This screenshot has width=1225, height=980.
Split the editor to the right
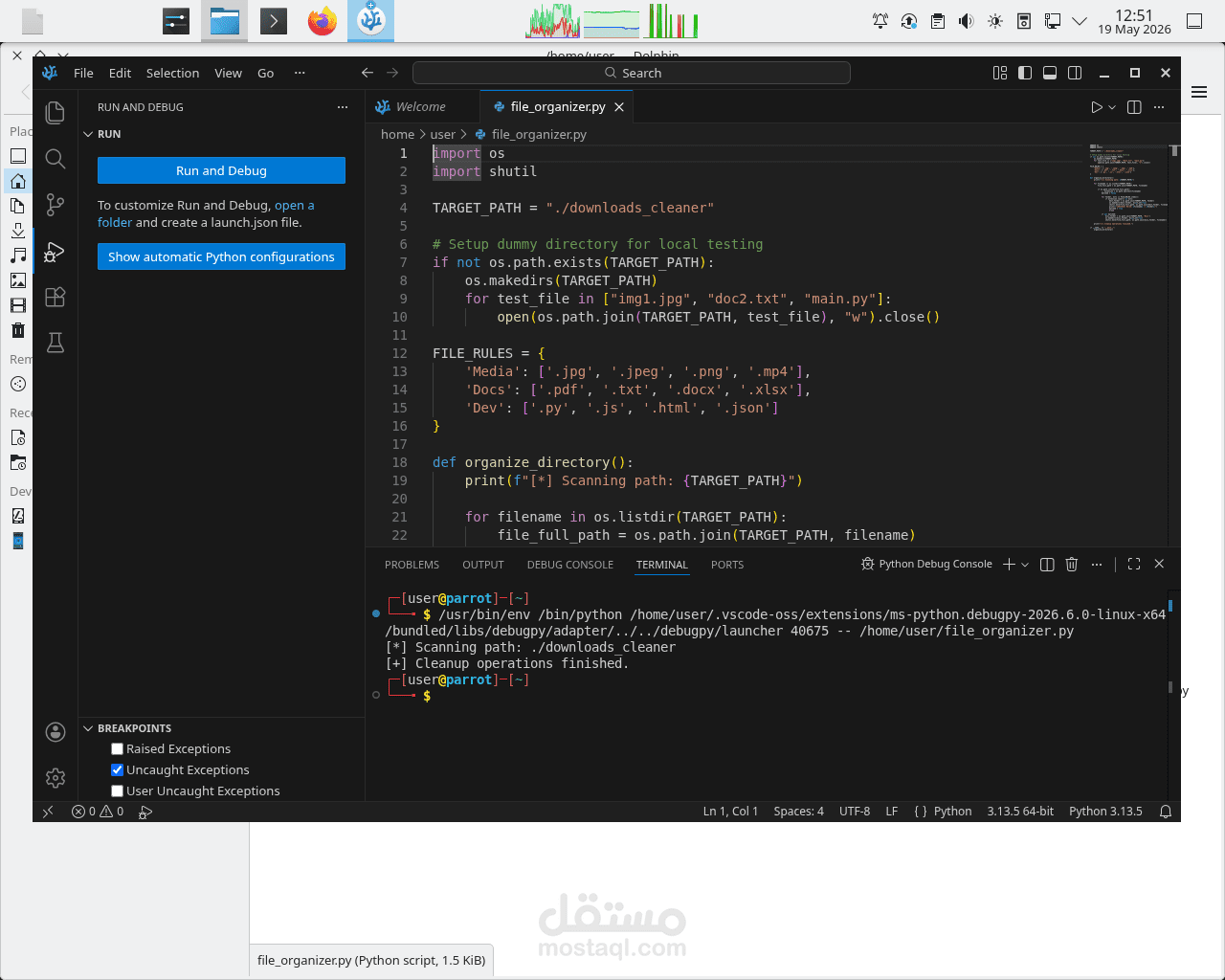tap(1134, 107)
